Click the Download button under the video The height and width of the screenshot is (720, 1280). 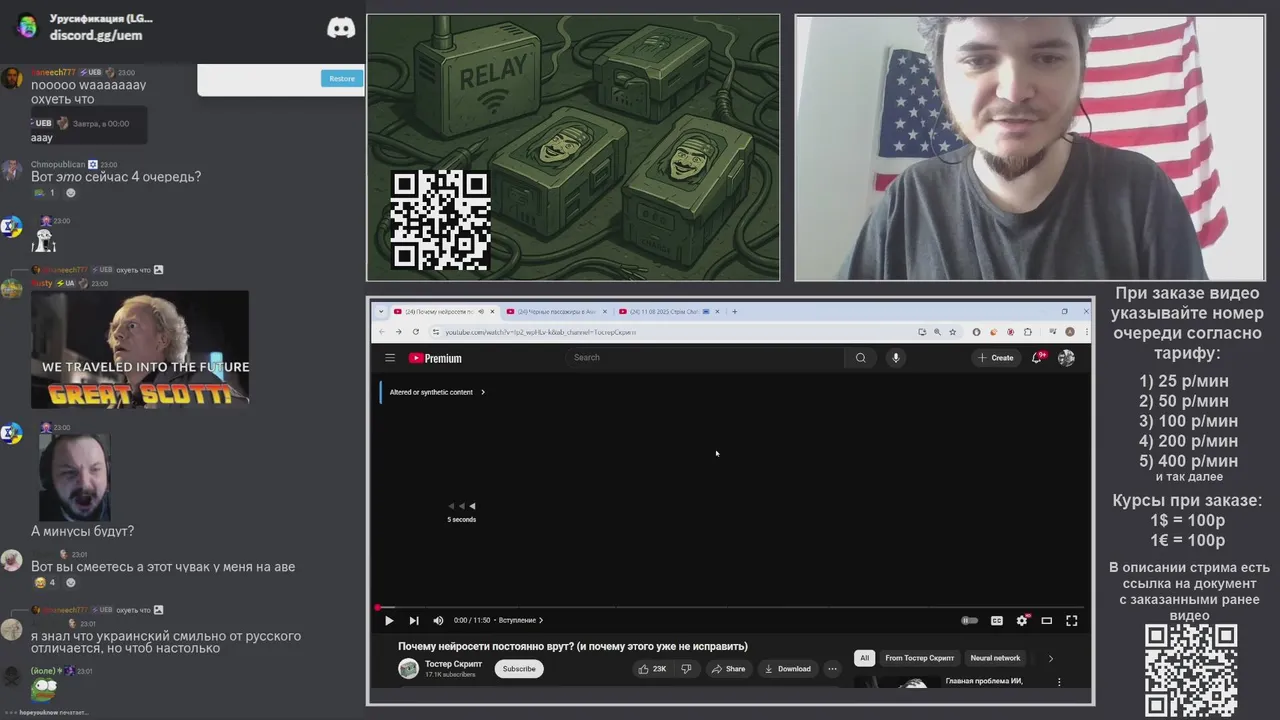[x=787, y=669]
